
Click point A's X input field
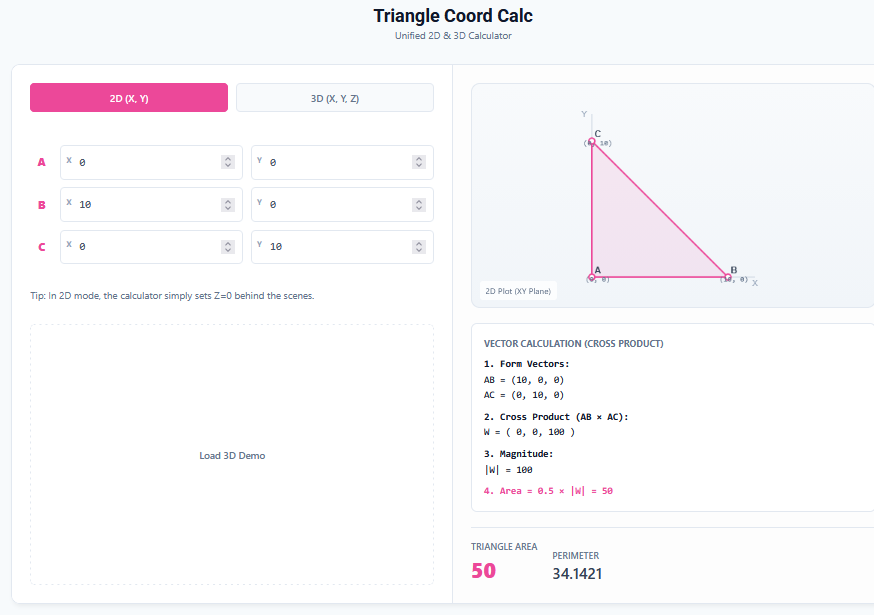click(x=145, y=161)
